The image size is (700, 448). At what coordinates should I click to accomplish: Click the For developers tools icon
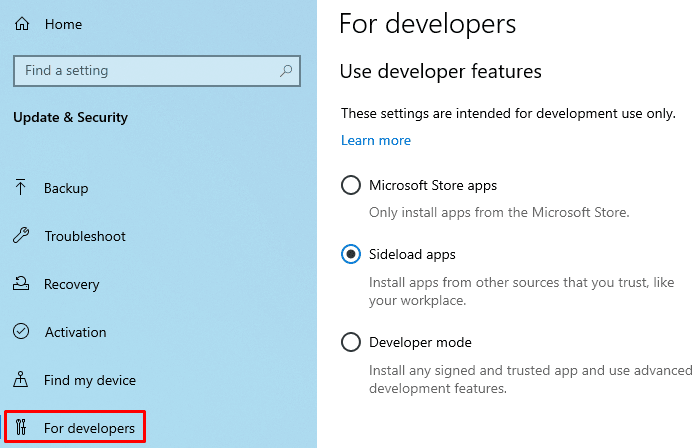coord(21,428)
